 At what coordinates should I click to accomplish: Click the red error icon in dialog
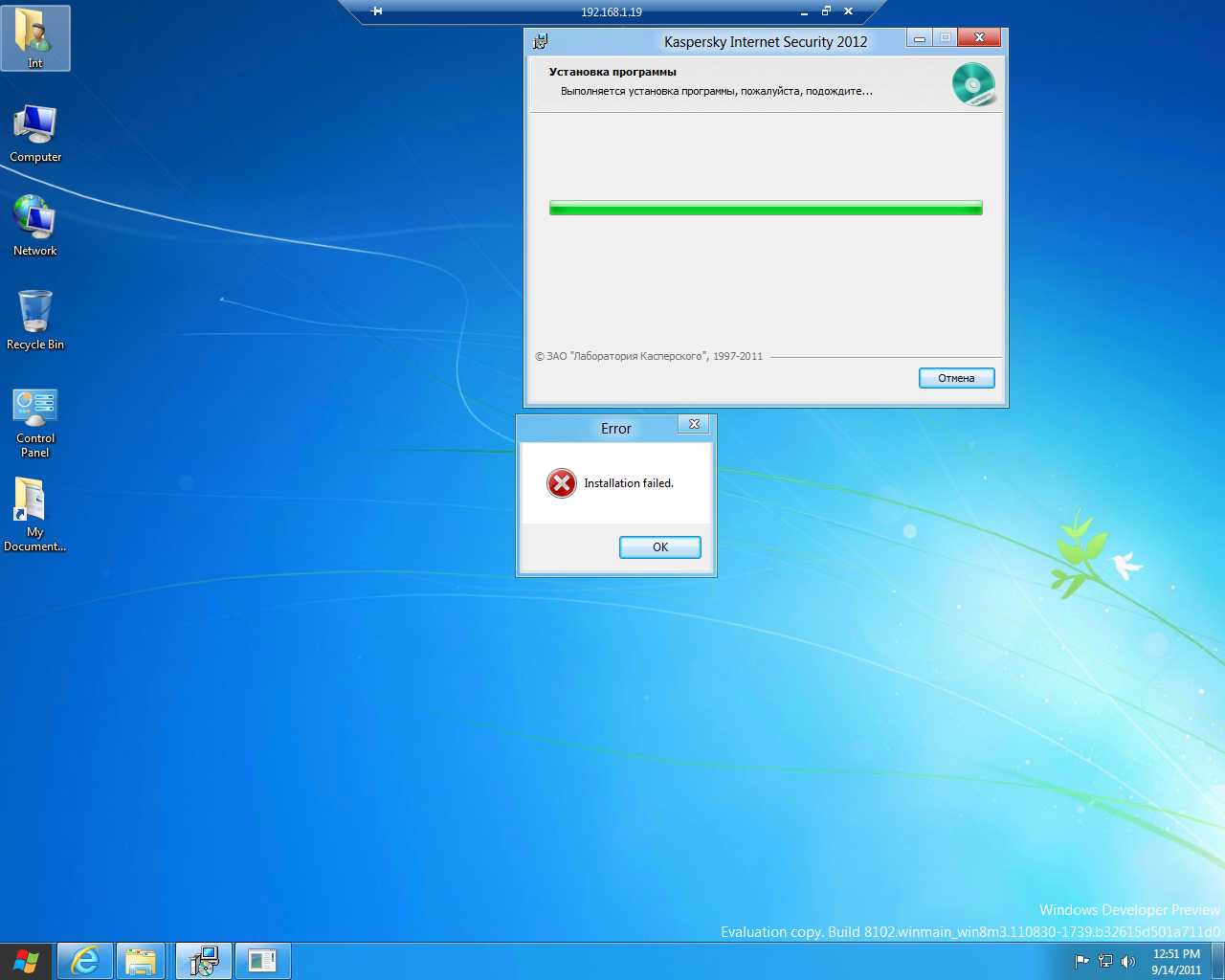click(x=562, y=483)
